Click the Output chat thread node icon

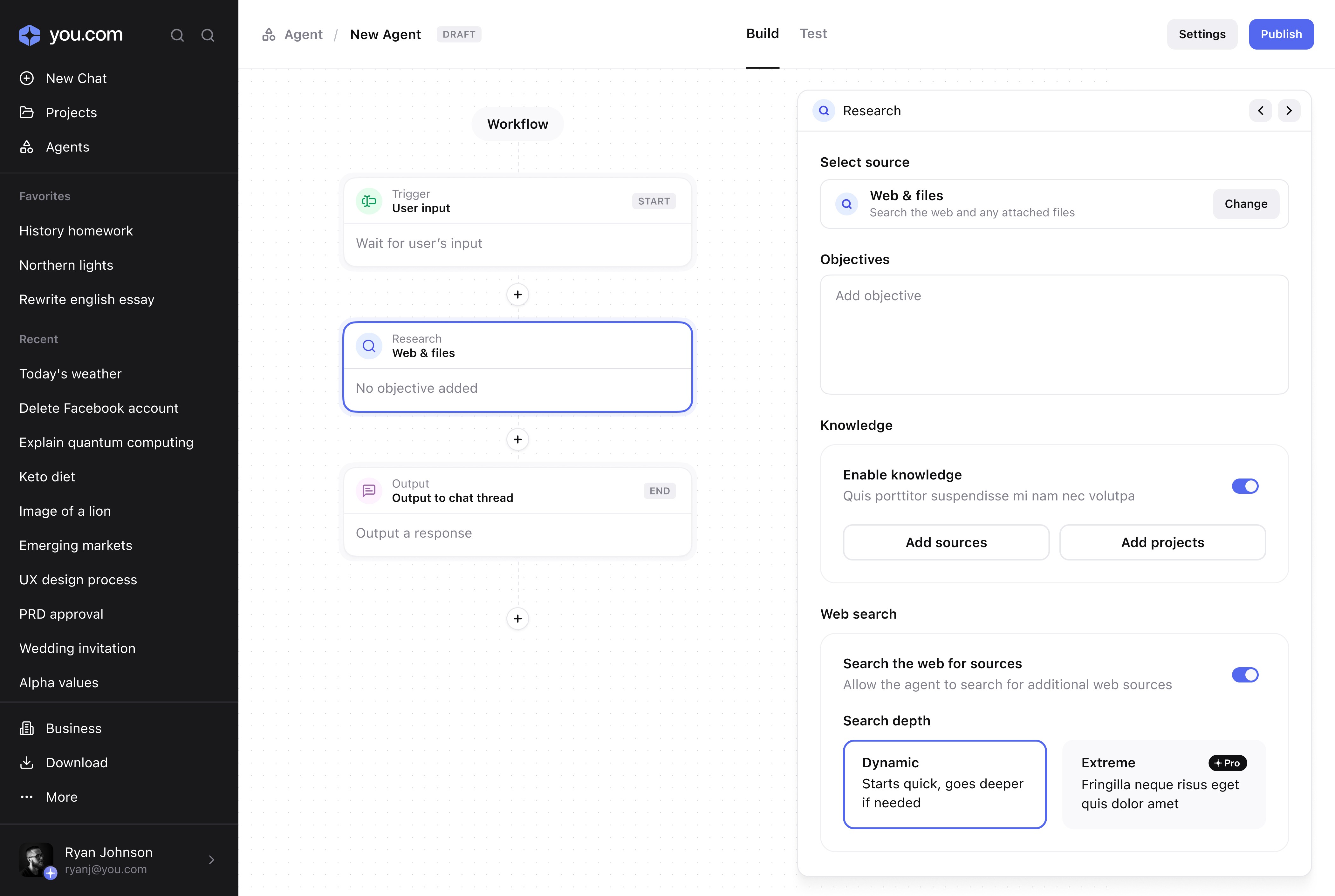point(369,491)
